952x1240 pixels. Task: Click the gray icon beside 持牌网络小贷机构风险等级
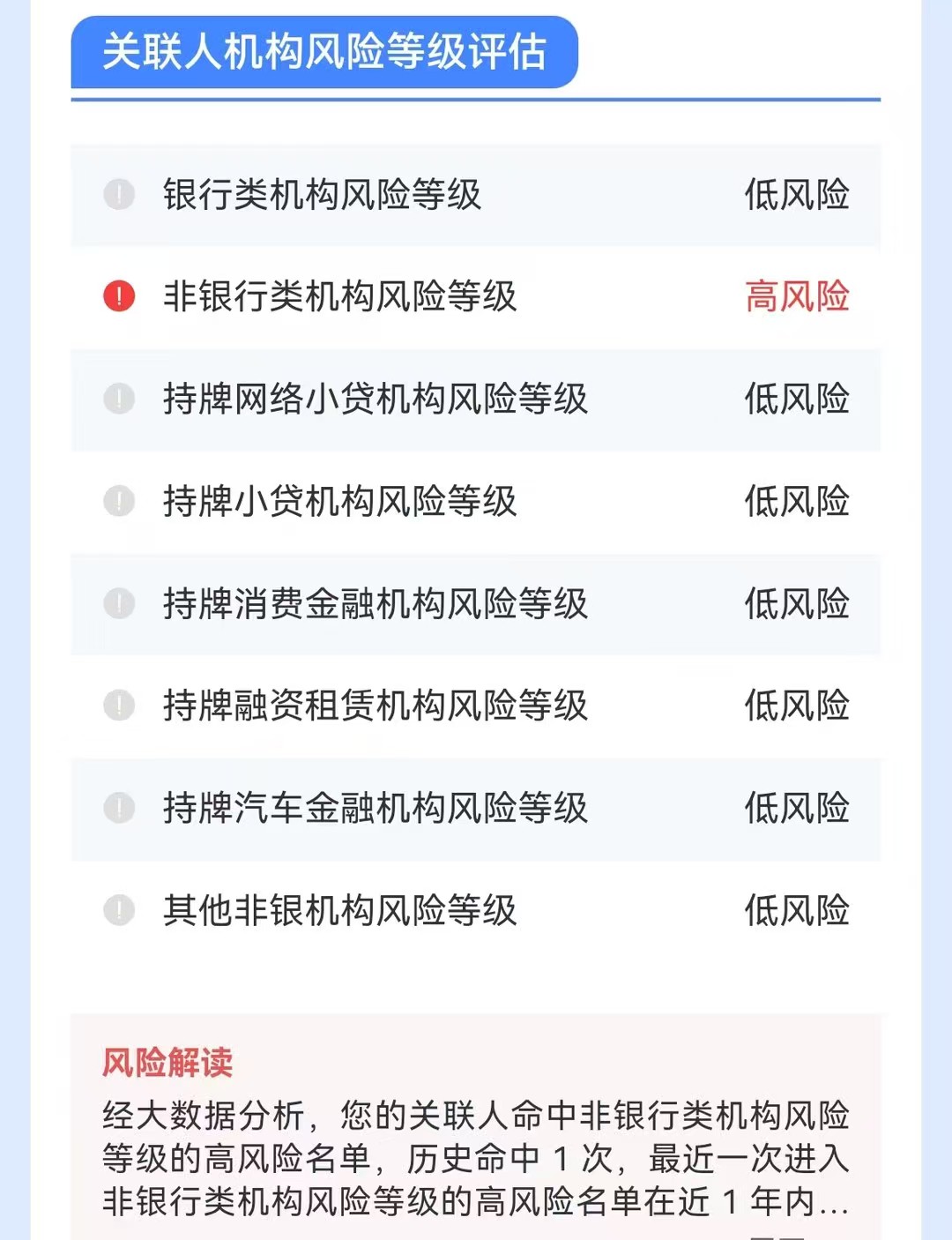point(119,399)
